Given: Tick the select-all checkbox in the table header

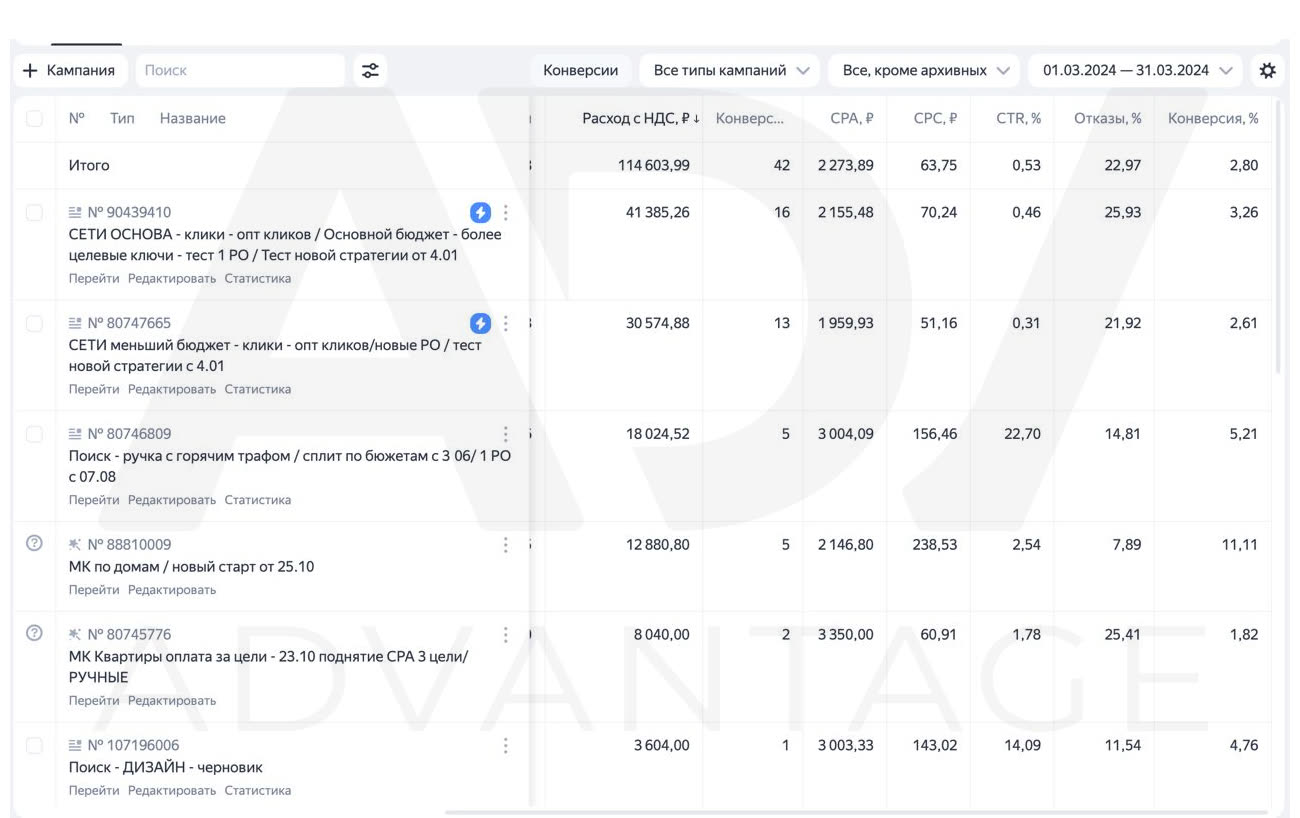Looking at the screenshot, I should [35, 118].
